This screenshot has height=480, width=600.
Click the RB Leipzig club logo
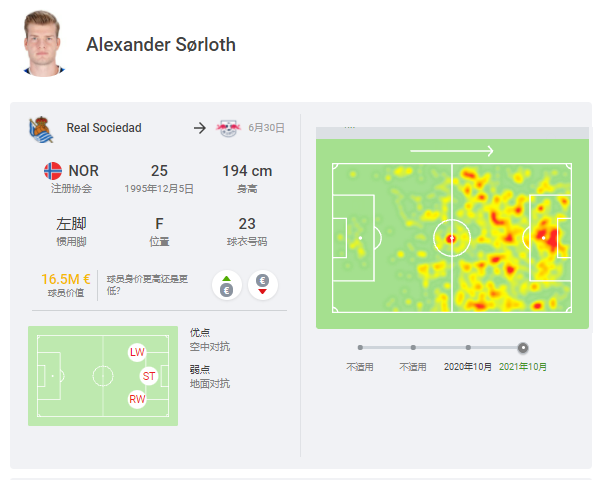[228, 128]
